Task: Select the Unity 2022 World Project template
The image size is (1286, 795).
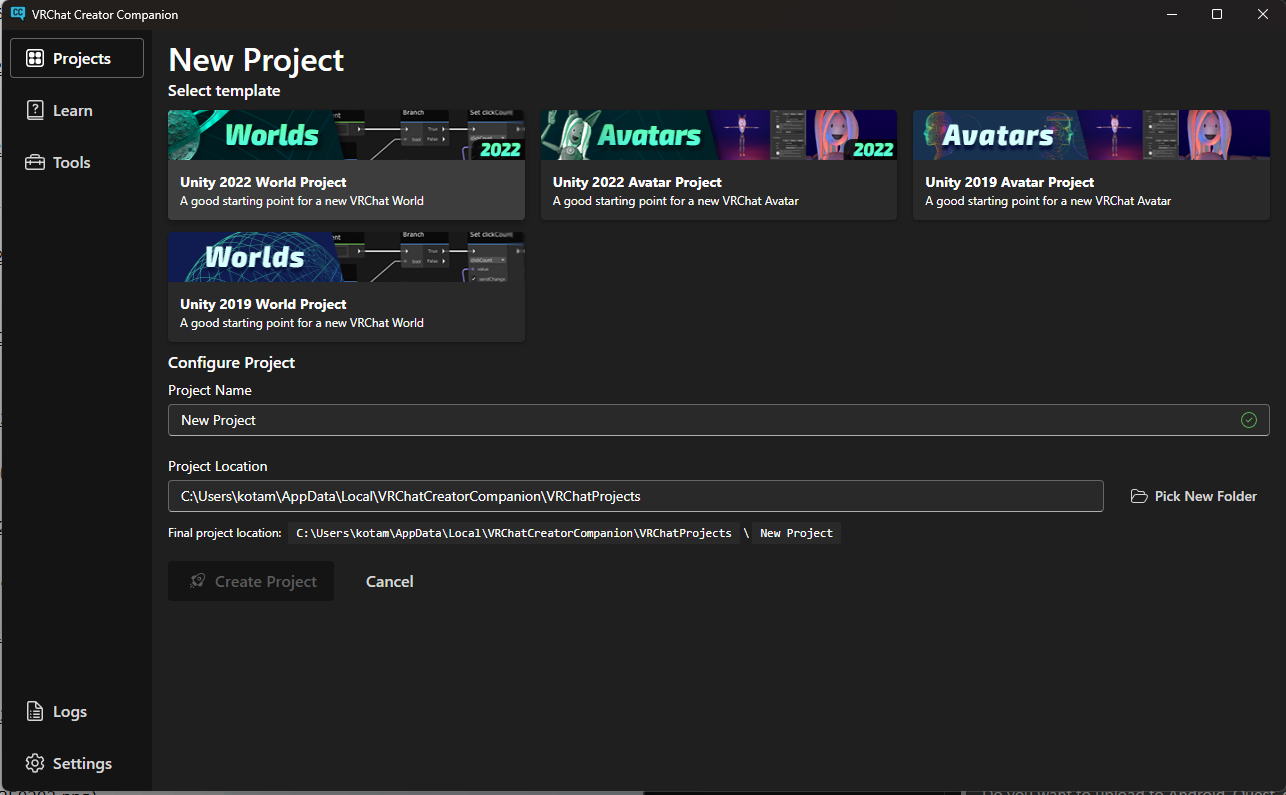Action: 346,165
